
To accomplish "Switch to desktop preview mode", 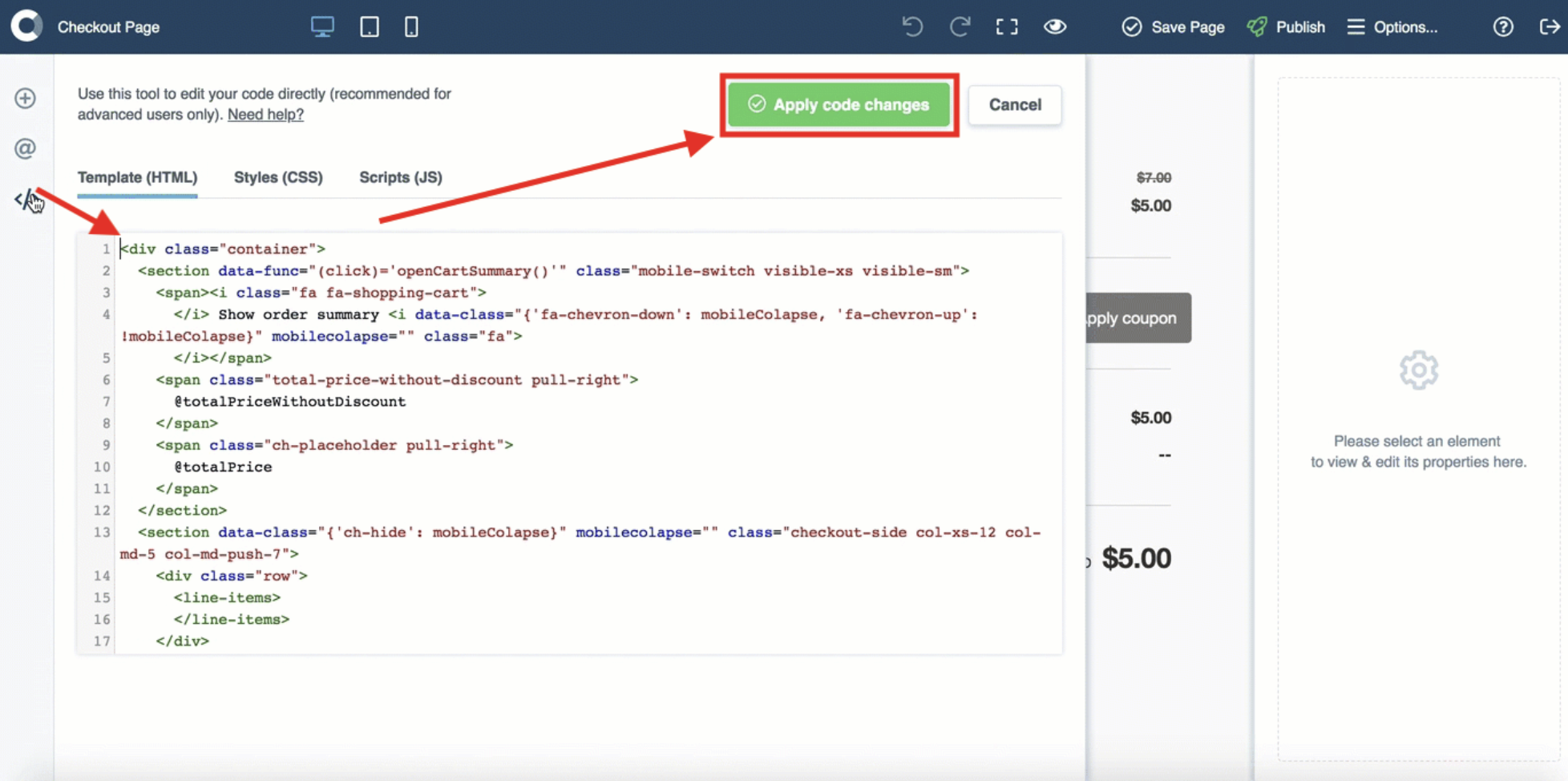I will pyautogui.click(x=322, y=26).
